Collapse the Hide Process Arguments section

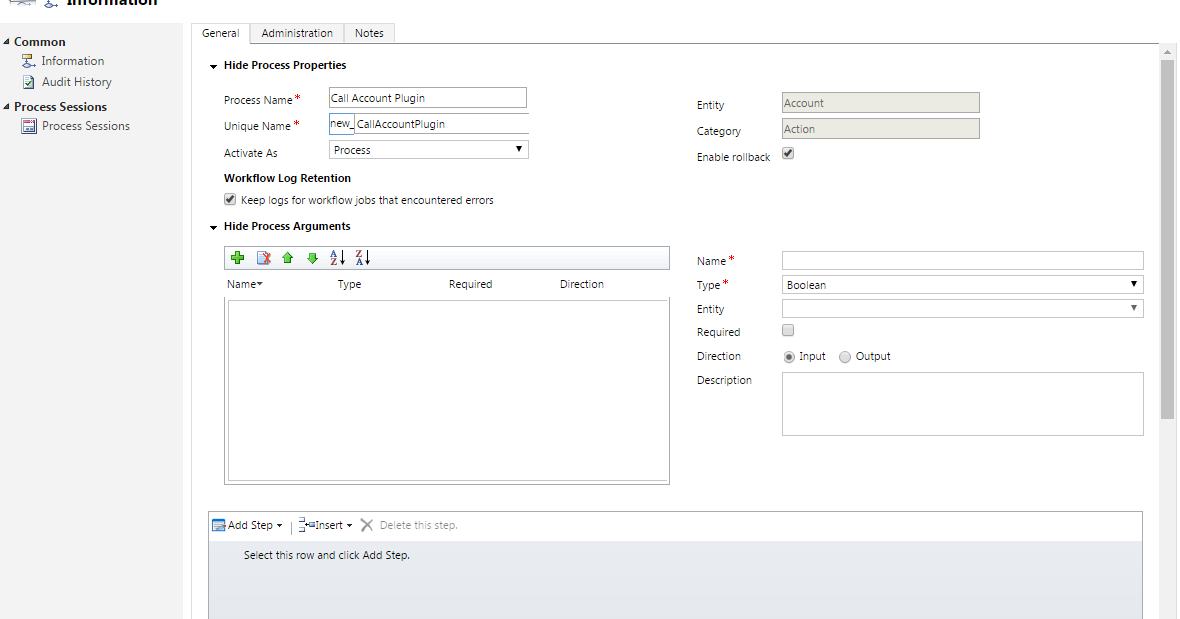[x=212, y=226]
